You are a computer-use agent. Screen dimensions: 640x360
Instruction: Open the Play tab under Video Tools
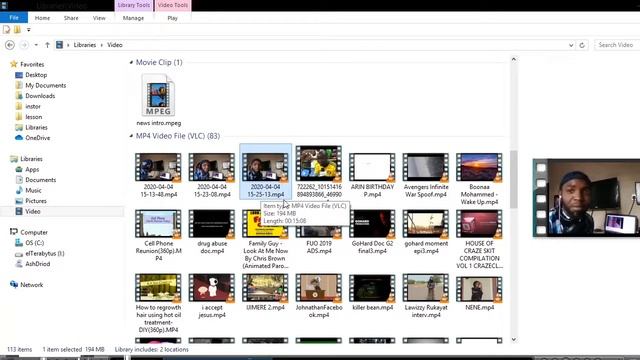pyautogui.click(x=172, y=18)
